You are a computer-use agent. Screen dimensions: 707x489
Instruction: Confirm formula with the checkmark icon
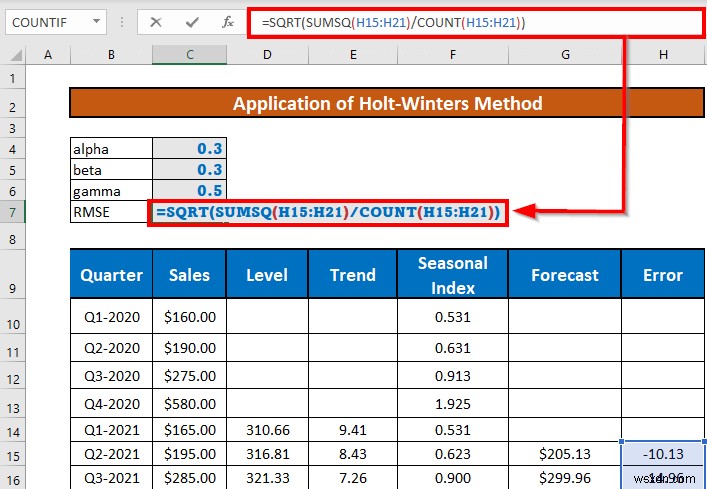click(192, 22)
